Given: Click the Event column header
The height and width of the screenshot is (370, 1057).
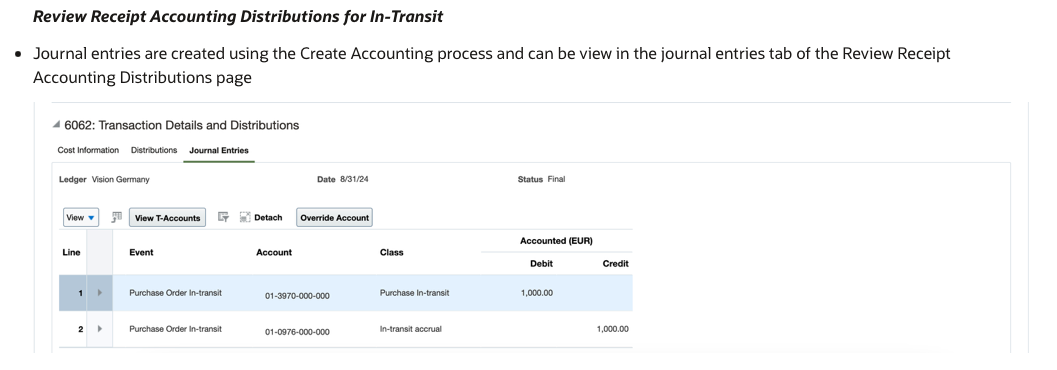Looking at the screenshot, I should tap(141, 252).
